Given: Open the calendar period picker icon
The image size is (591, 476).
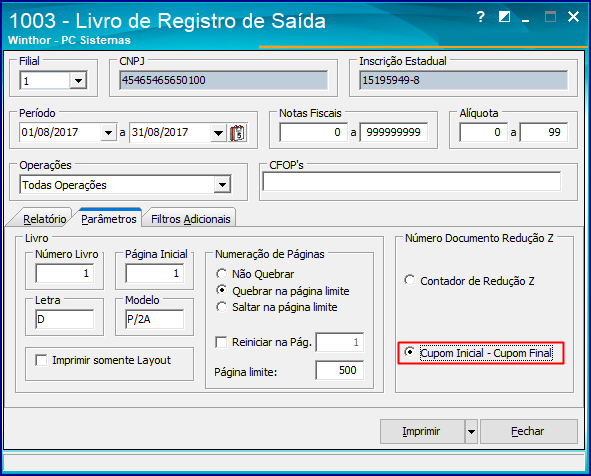Looking at the screenshot, I should (238, 133).
